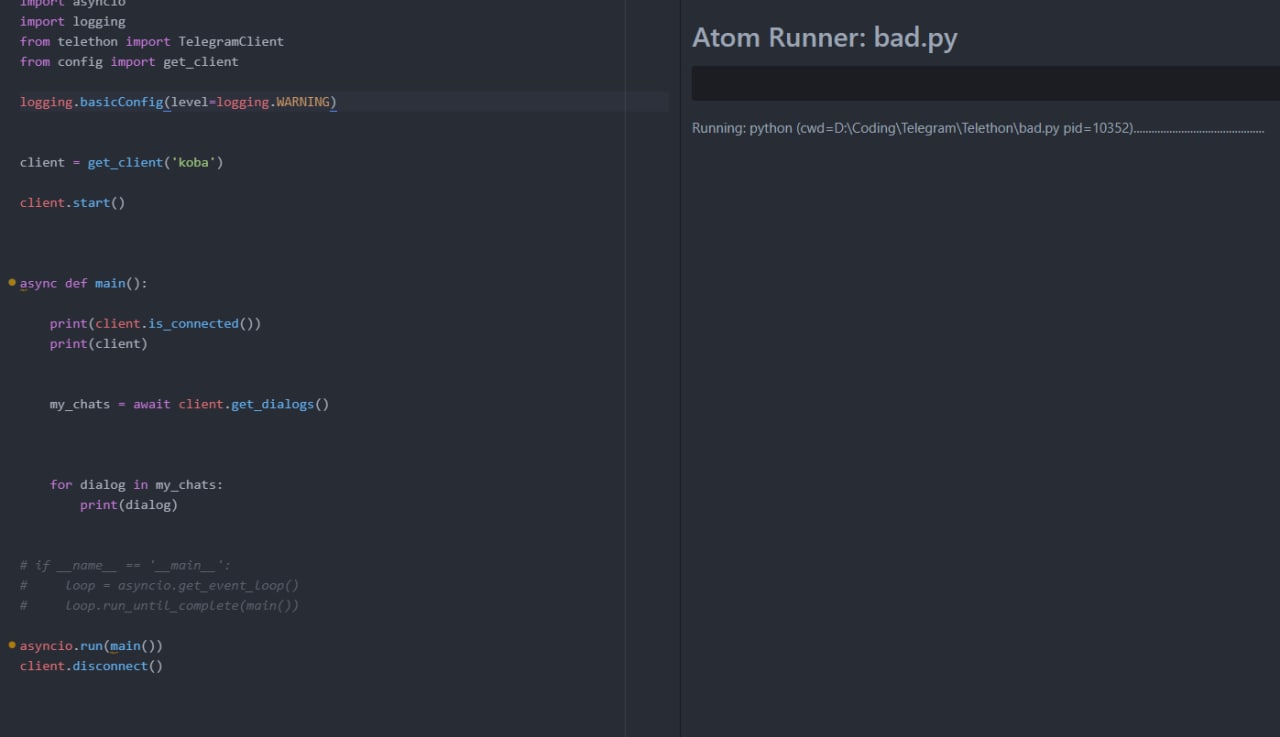Screen dimensions: 1280x737
Task: Click the client.start() line
Action: click(x=72, y=202)
